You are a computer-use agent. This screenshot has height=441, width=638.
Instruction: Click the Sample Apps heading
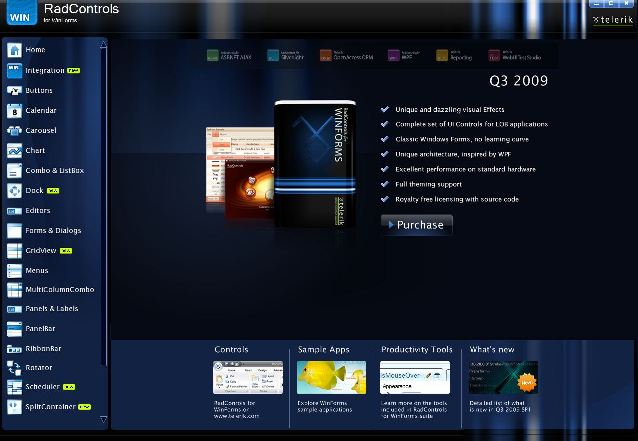[323, 349]
